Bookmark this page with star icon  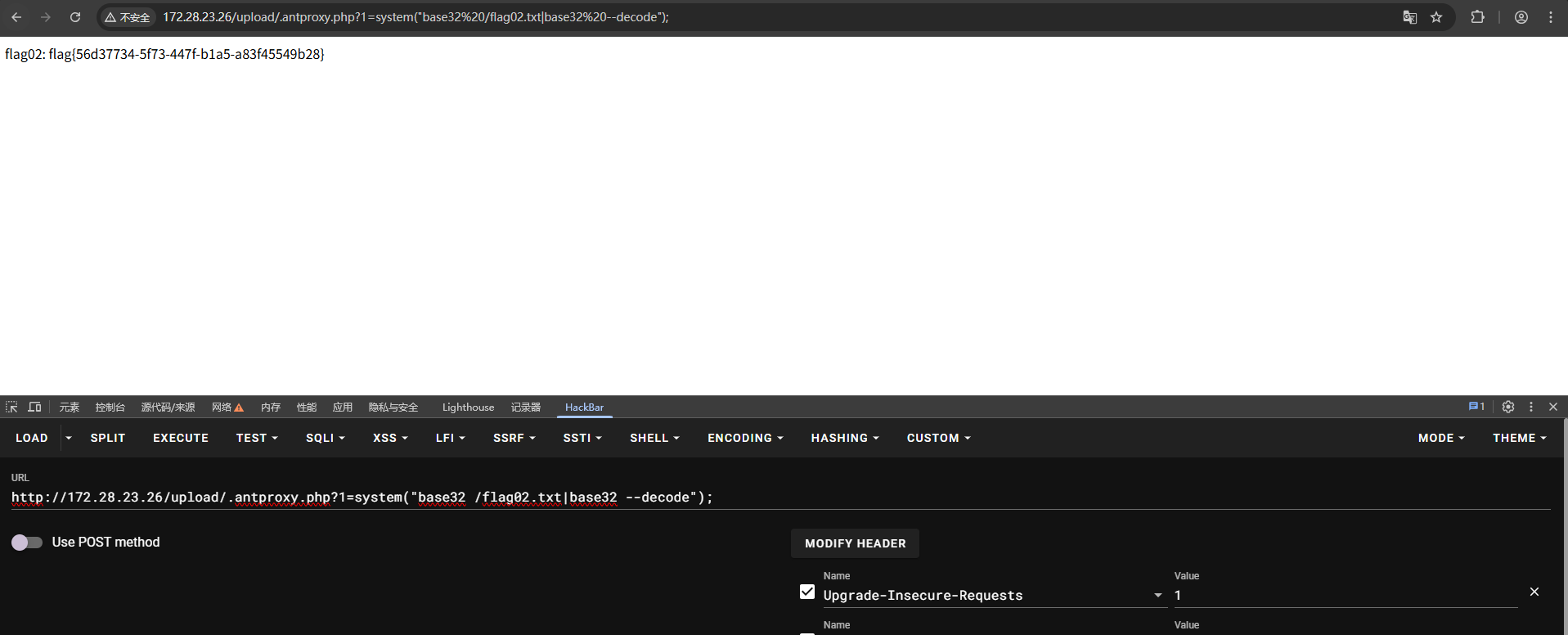1436,17
